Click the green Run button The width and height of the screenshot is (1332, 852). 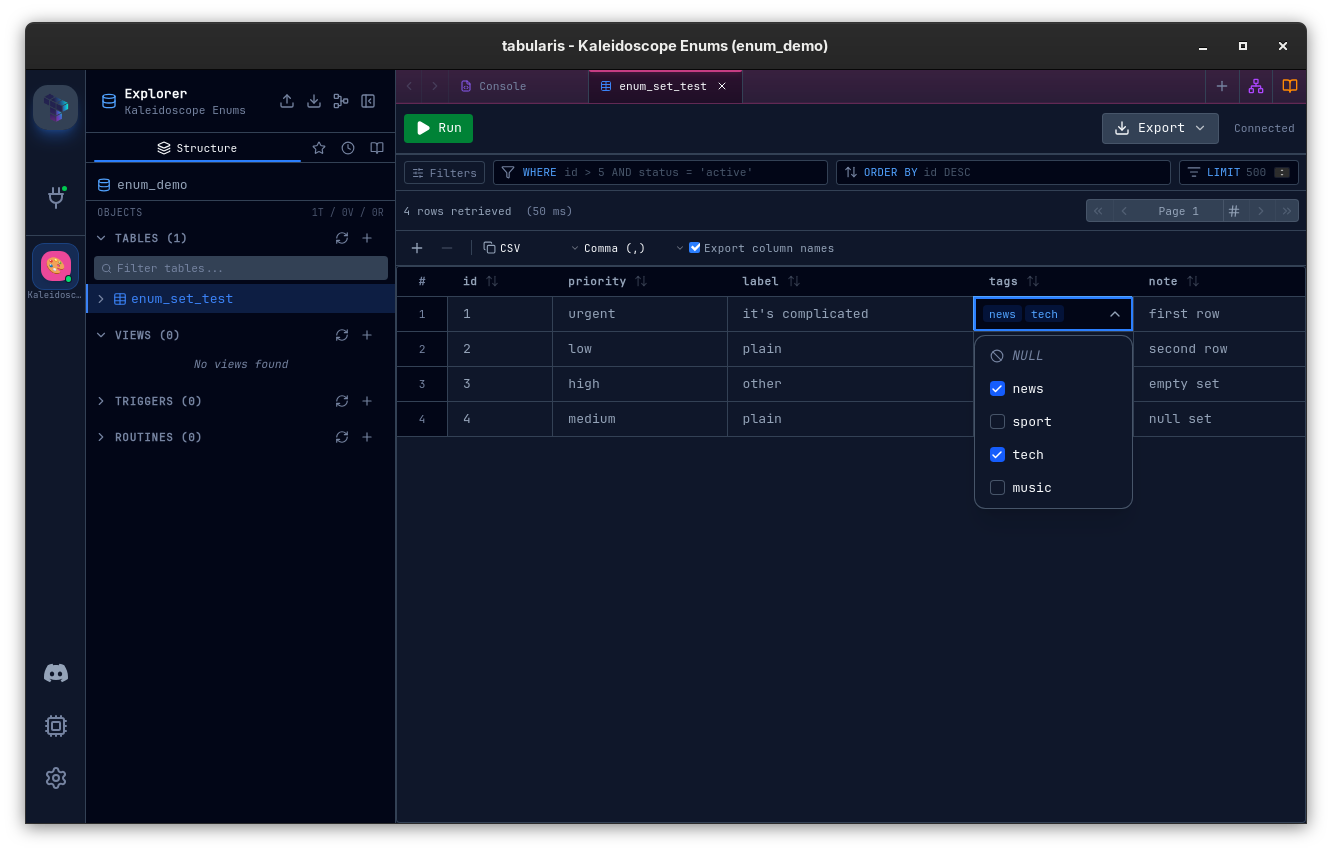pyautogui.click(x=438, y=128)
